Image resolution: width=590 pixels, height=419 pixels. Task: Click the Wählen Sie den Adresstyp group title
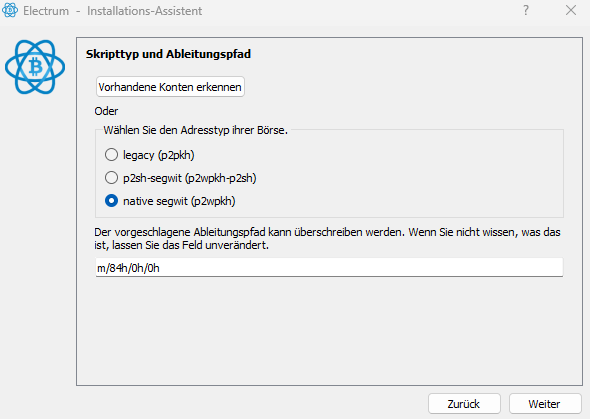tap(196, 130)
